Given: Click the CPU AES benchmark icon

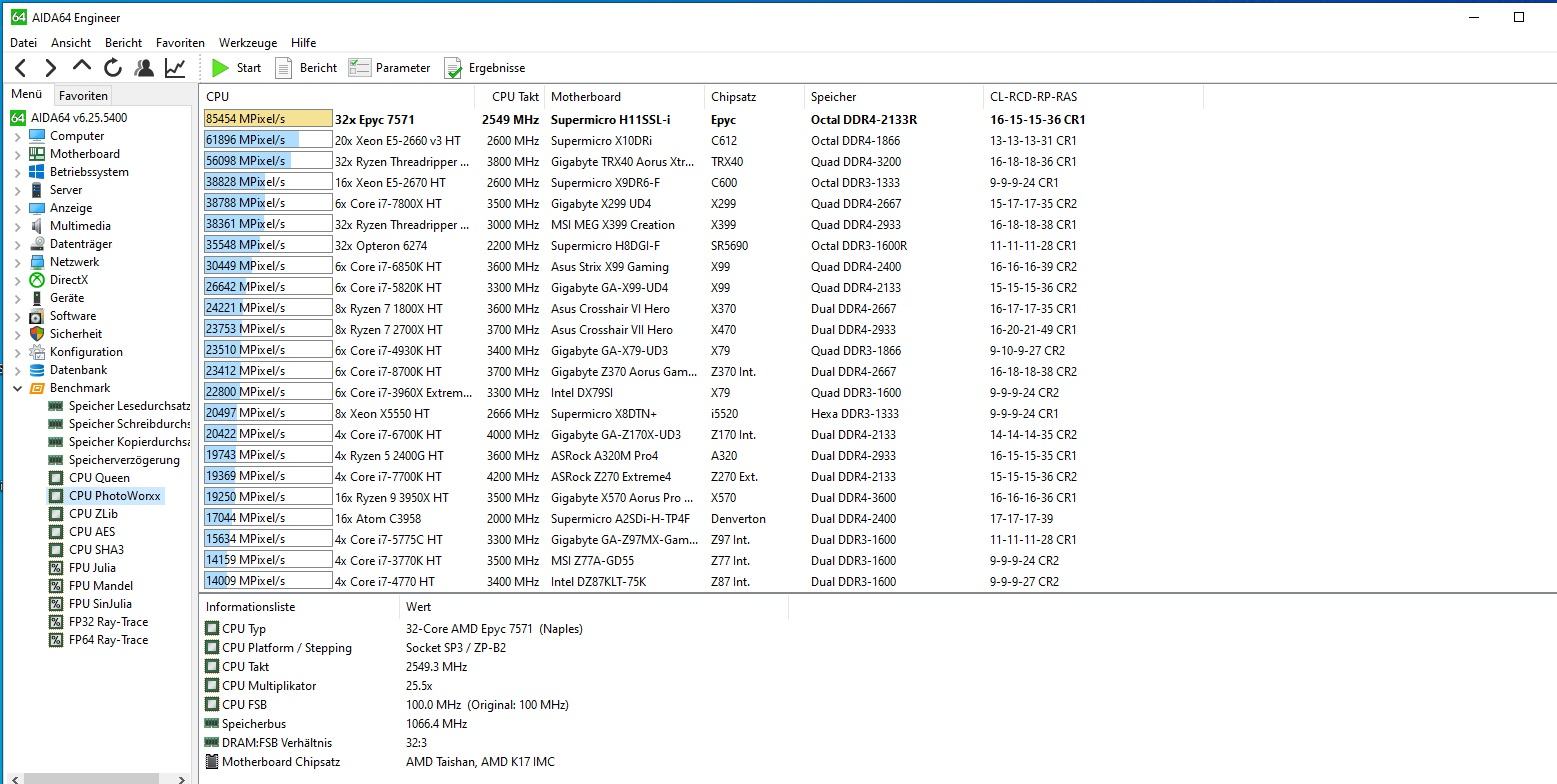Looking at the screenshot, I should point(56,532).
